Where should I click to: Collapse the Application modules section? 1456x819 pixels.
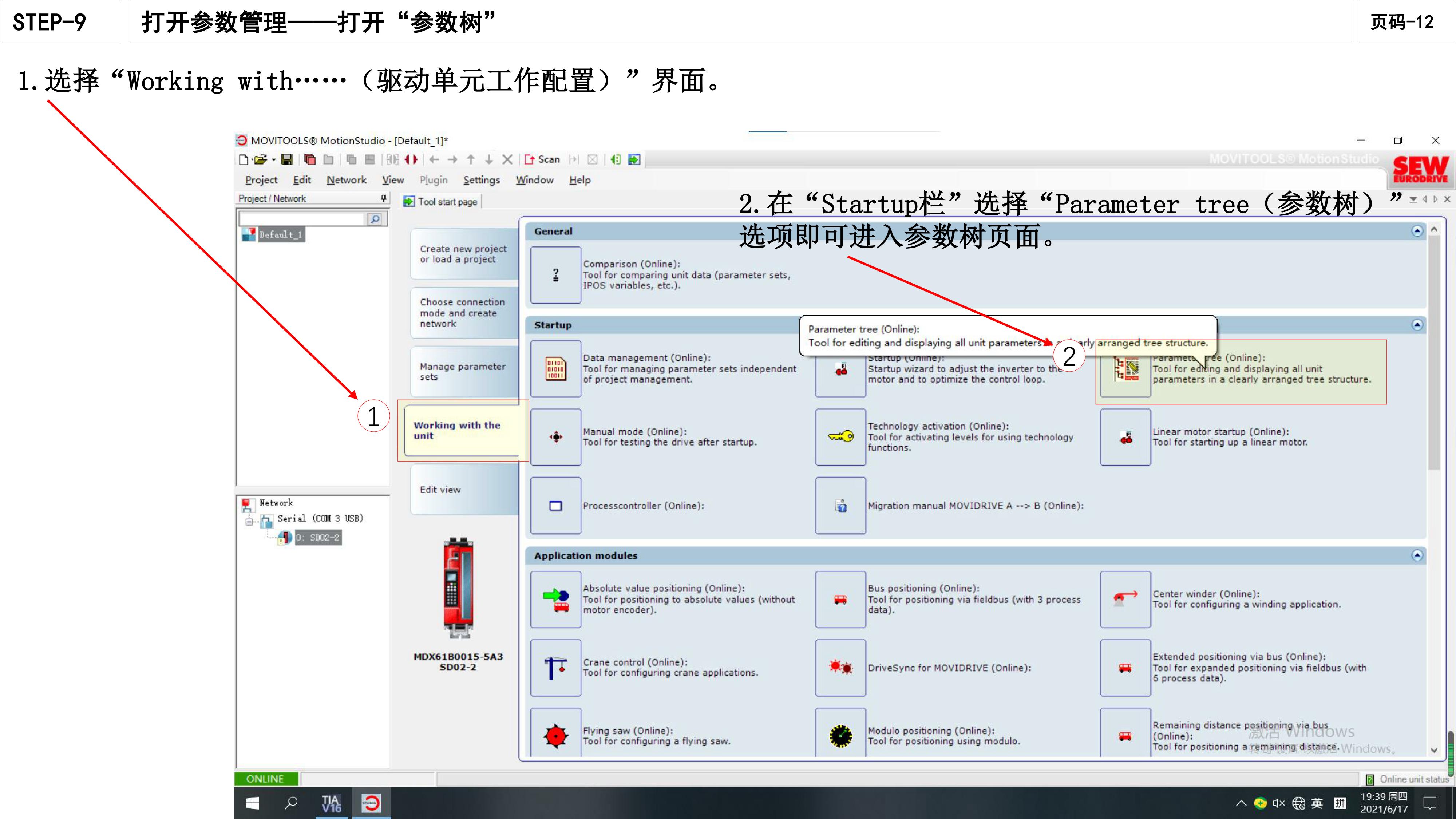(1418, 555)
